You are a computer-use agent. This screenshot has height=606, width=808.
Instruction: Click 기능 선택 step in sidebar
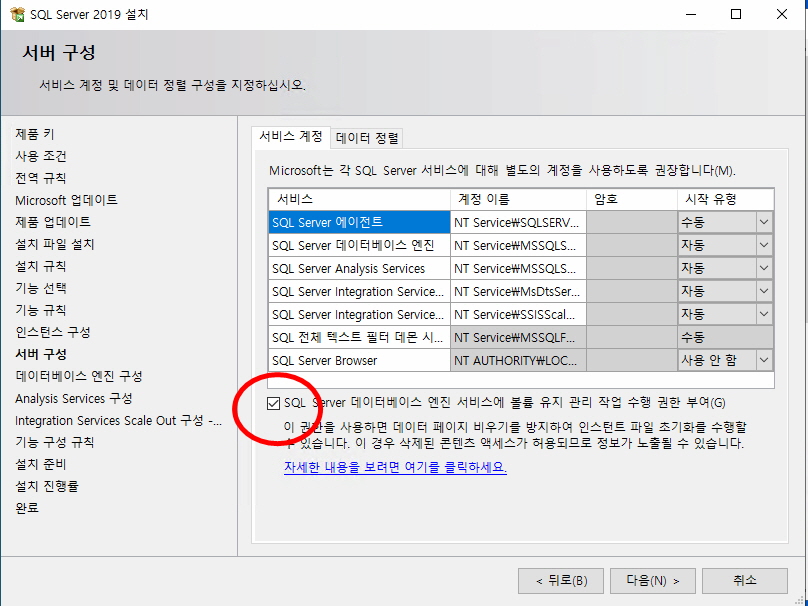point(41,288)
